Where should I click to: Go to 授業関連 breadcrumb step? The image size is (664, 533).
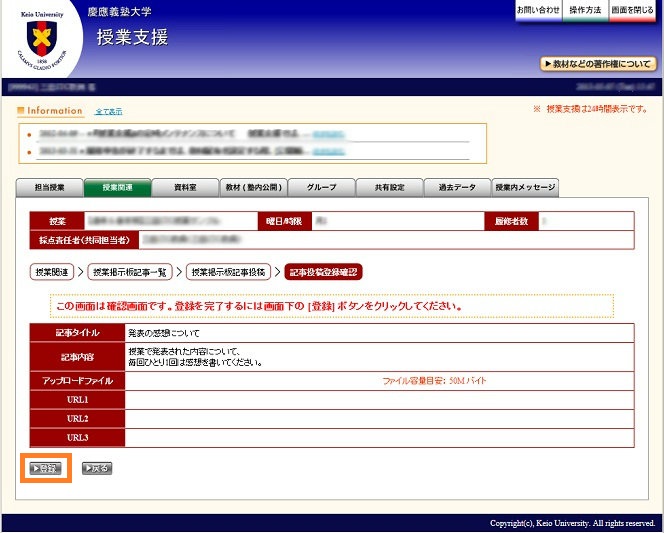tap(50, 271)
